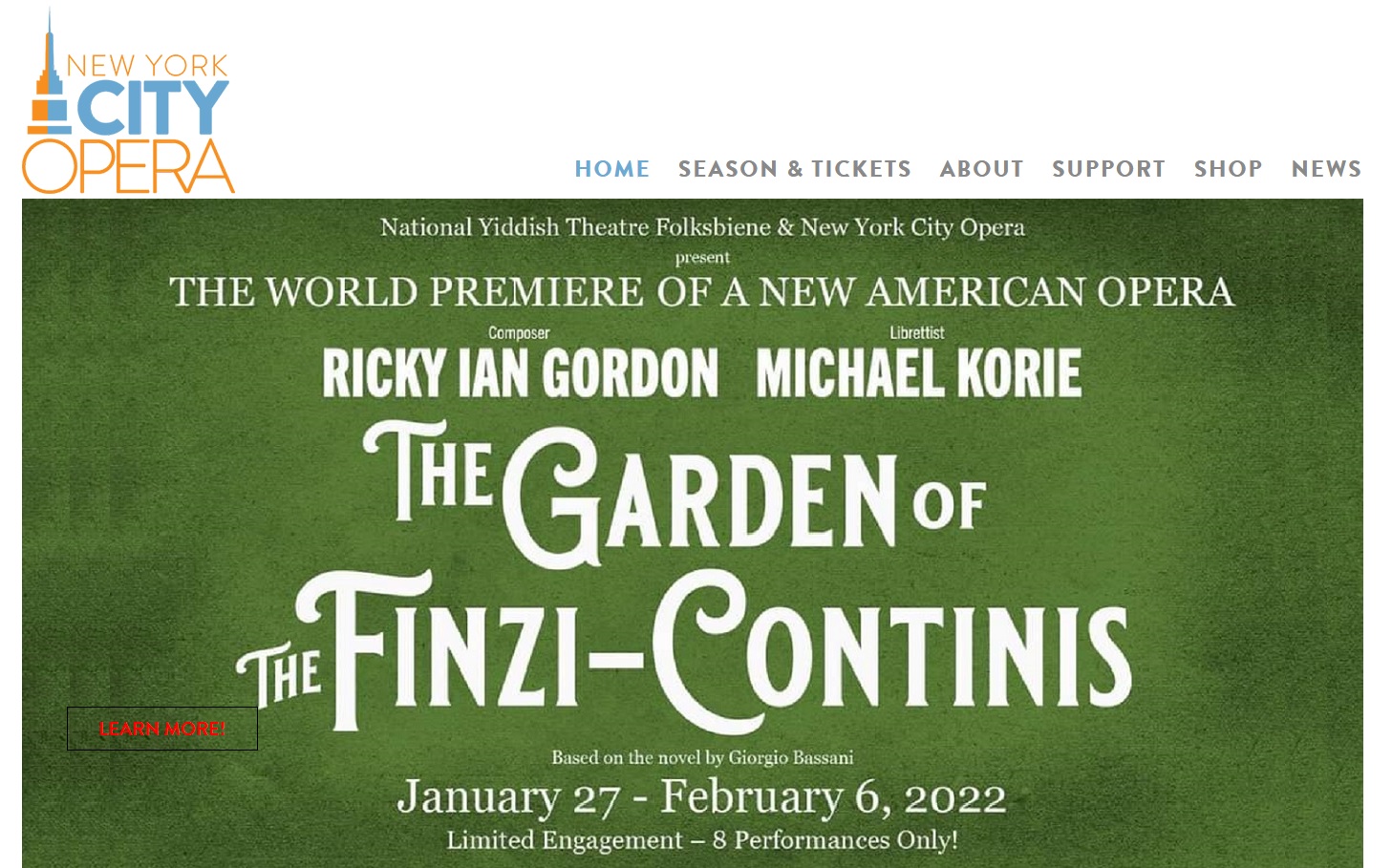Click the orange OPERA logo text
The image size is (1392, 868).
[x=128, y=167]
